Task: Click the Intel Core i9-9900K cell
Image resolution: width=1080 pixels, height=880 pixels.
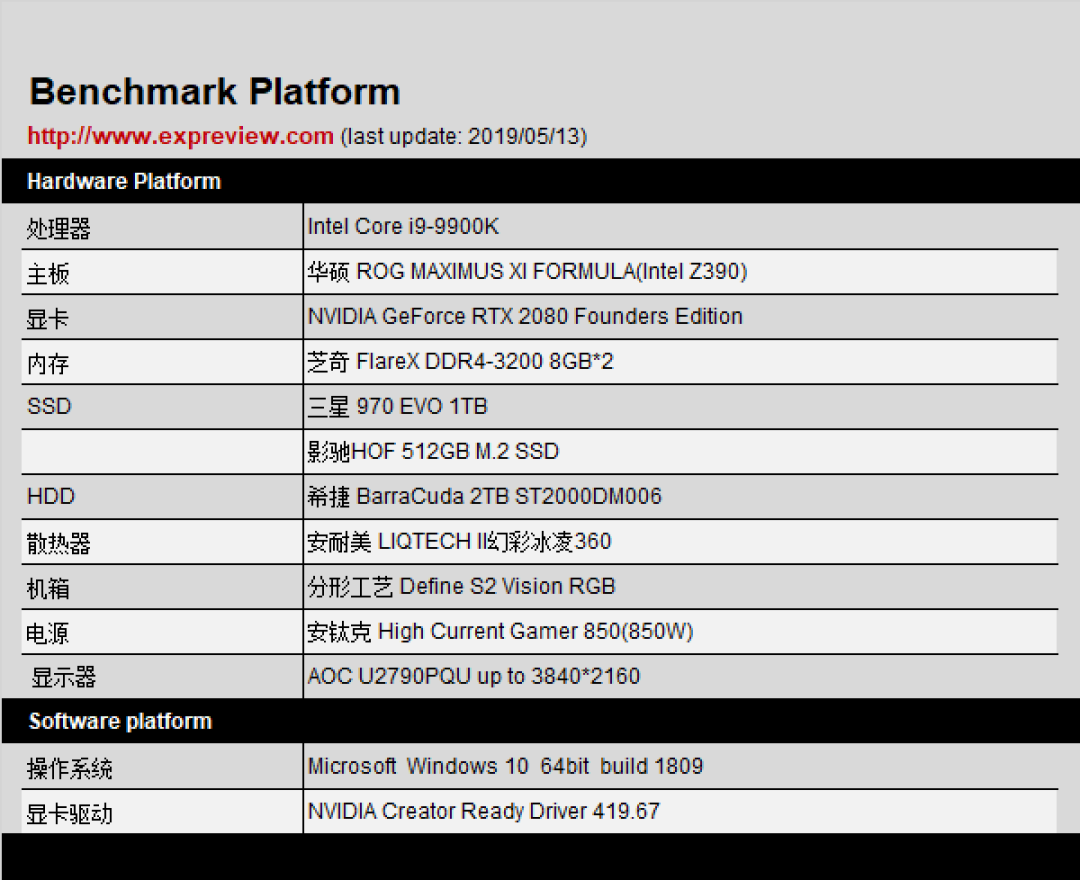Action: 681,227
